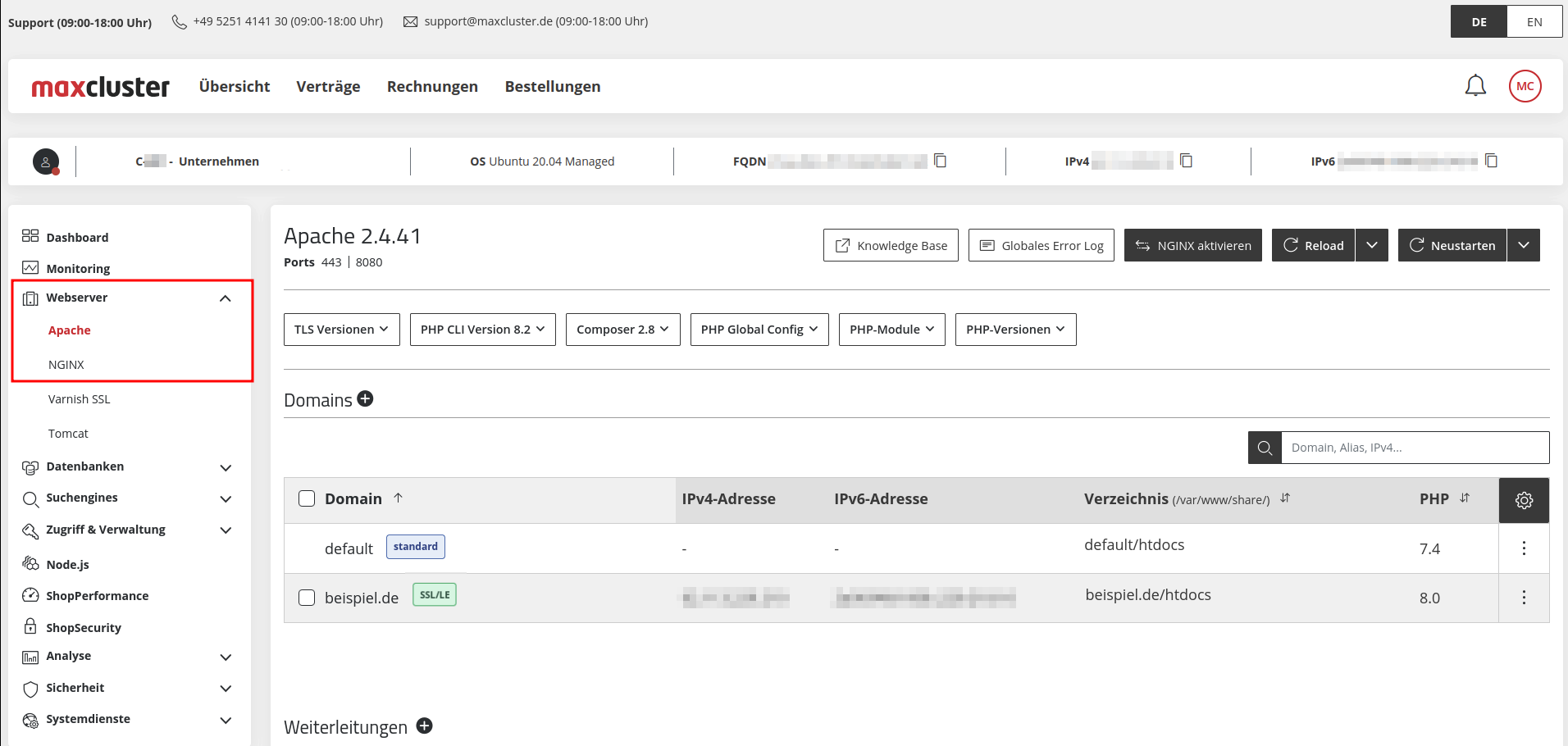Open the PHP Global Config dropdown

click(759, 330)
